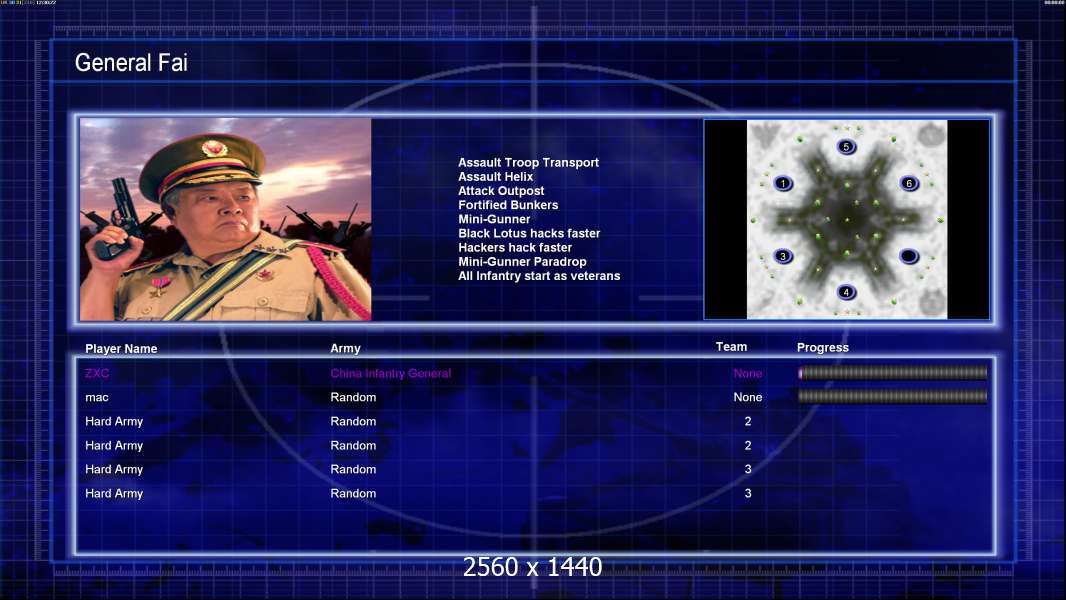Click mac's loading progress bar
Screen dimensions: 1066x600
pyautogui.click(x=892, y=397)
